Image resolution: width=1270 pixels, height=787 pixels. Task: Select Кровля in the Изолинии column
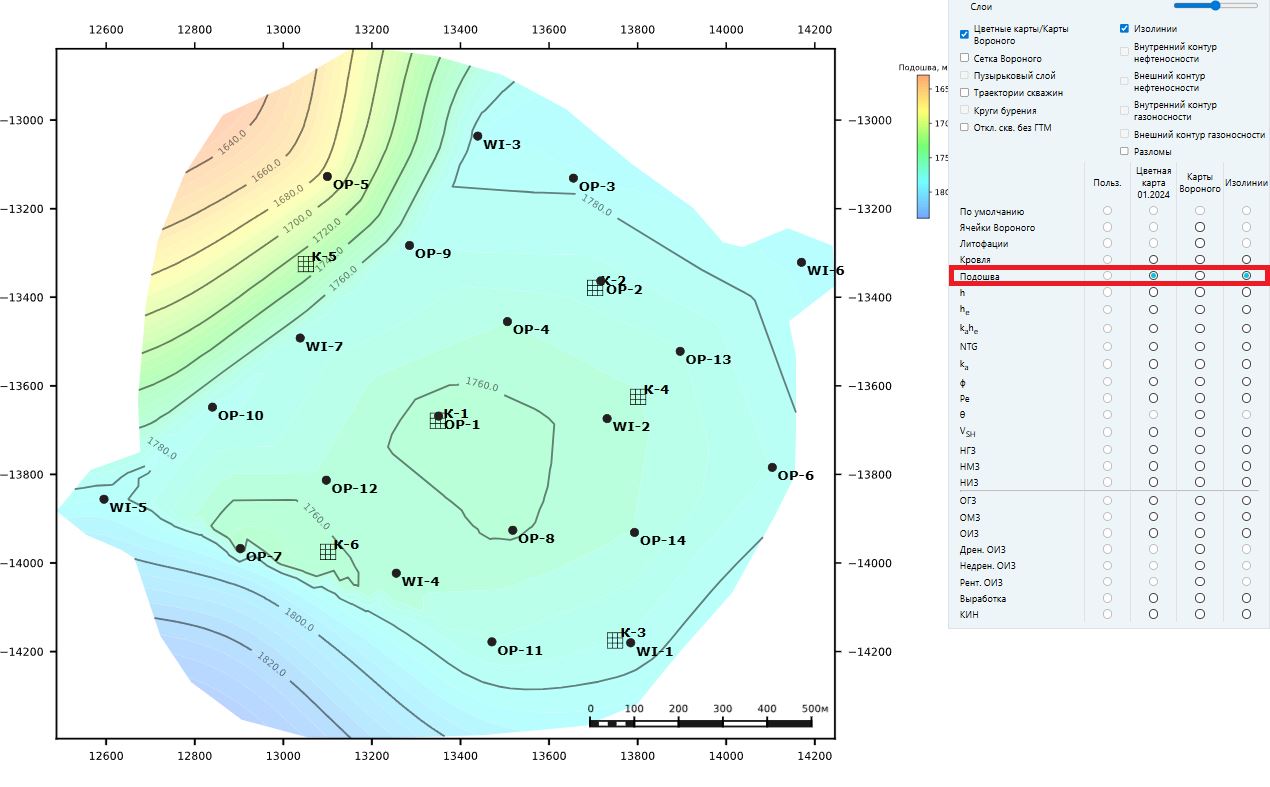point(1246,260)
